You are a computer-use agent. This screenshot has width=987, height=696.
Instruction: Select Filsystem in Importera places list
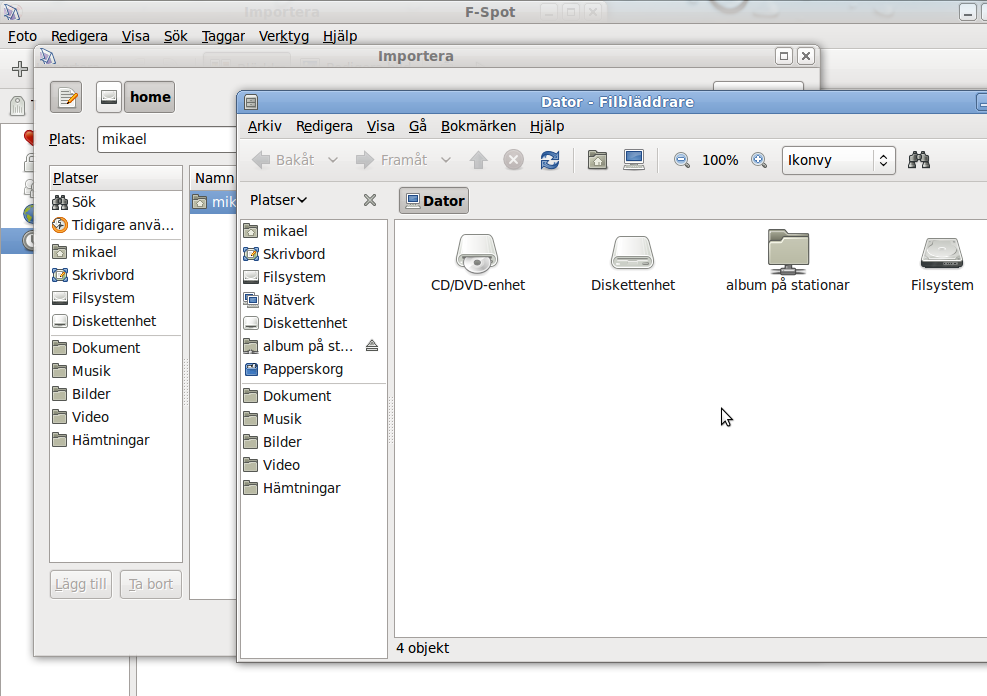tap(116, 298)
